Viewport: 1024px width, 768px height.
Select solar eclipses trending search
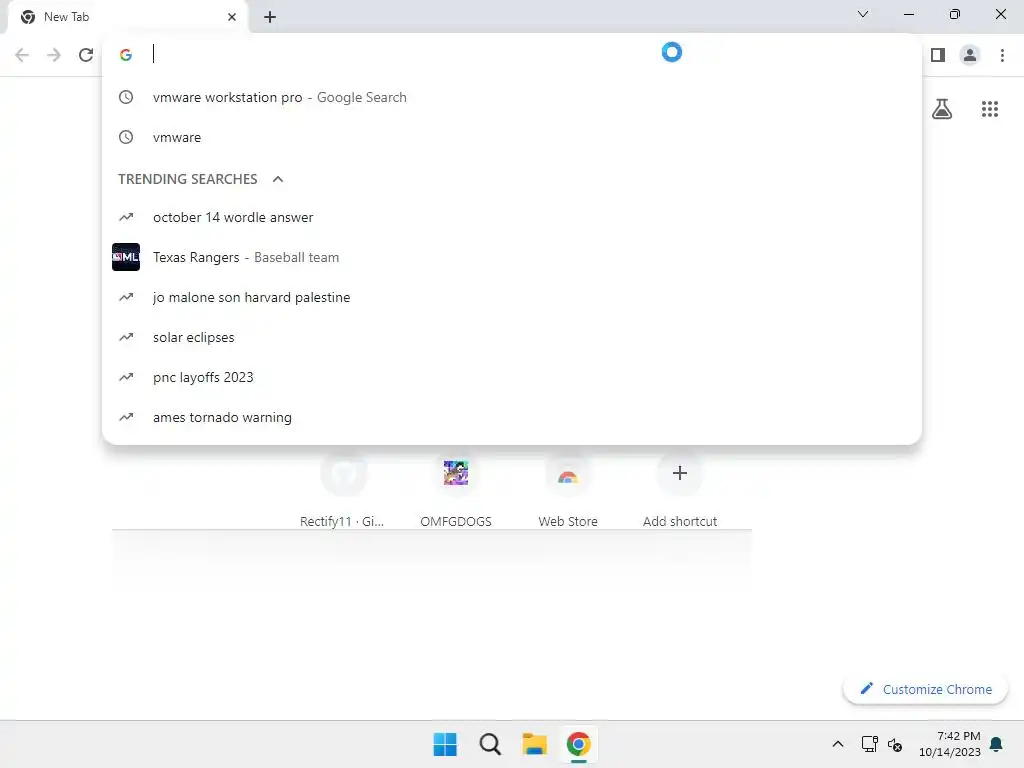(512, 337)
